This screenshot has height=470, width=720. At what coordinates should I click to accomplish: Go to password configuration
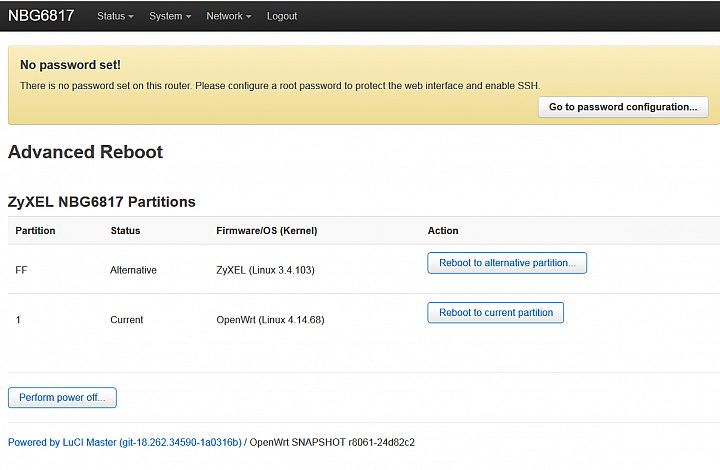(x=623, y=107)
